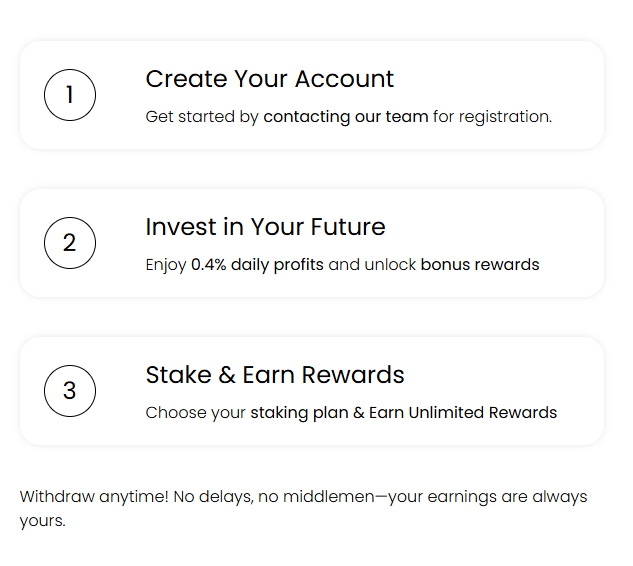Click the circled number 1 step icon
The height and width of the screenshot is (566, 633).
coord(70,95)
